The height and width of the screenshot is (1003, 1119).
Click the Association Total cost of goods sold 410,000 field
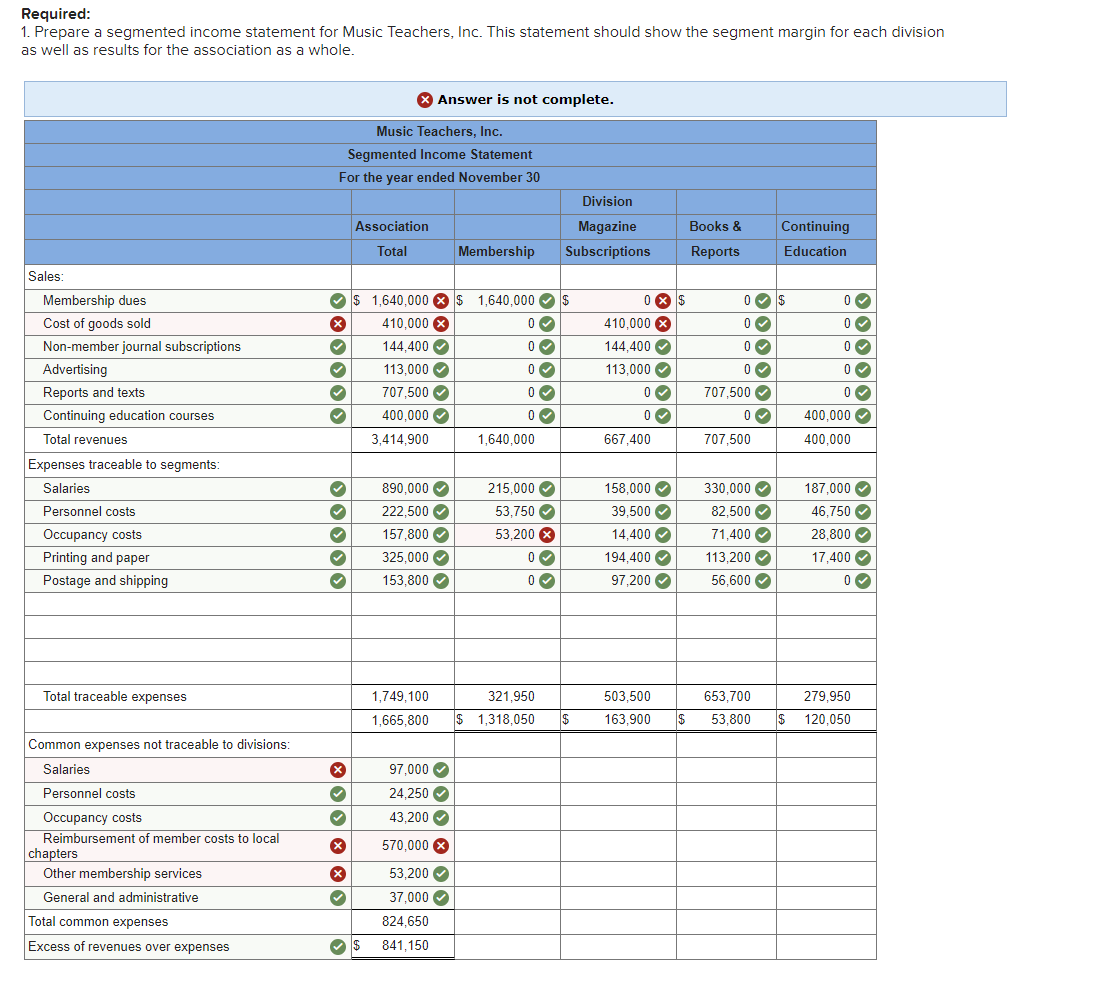click(x=403, y=323)
